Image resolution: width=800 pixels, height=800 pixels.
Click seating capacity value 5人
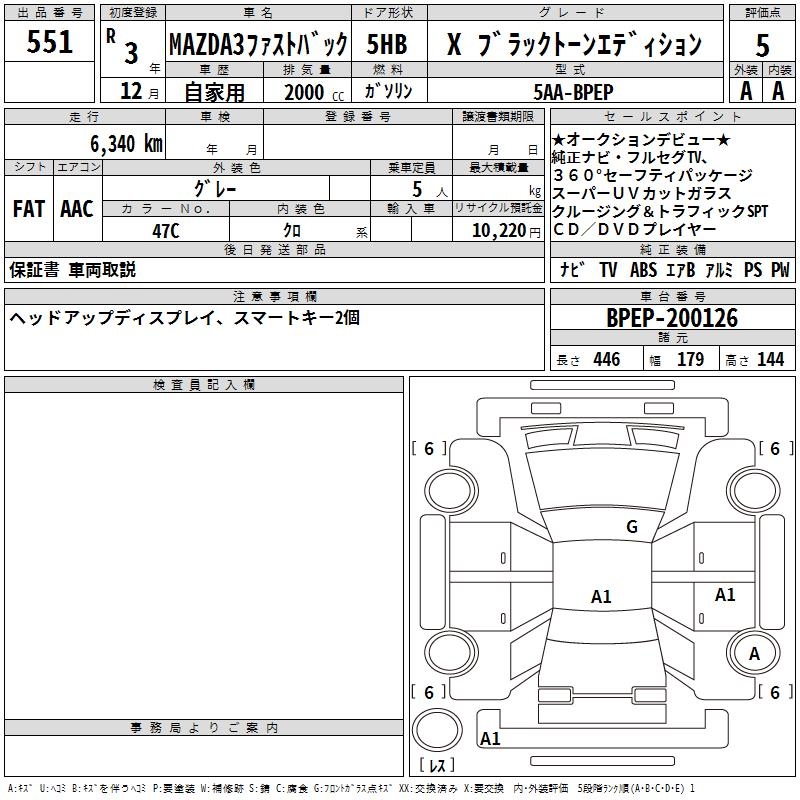coord(430,189)
